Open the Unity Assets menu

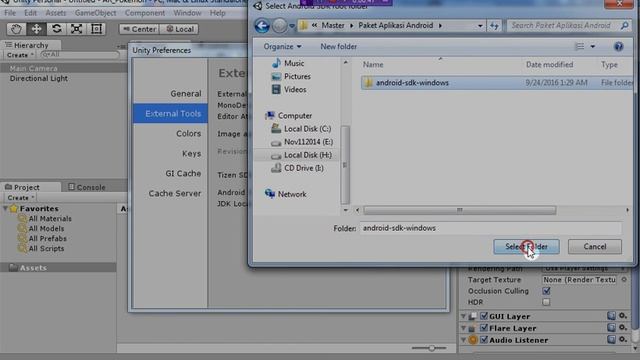pyautogui.click(x=56, y=13)
